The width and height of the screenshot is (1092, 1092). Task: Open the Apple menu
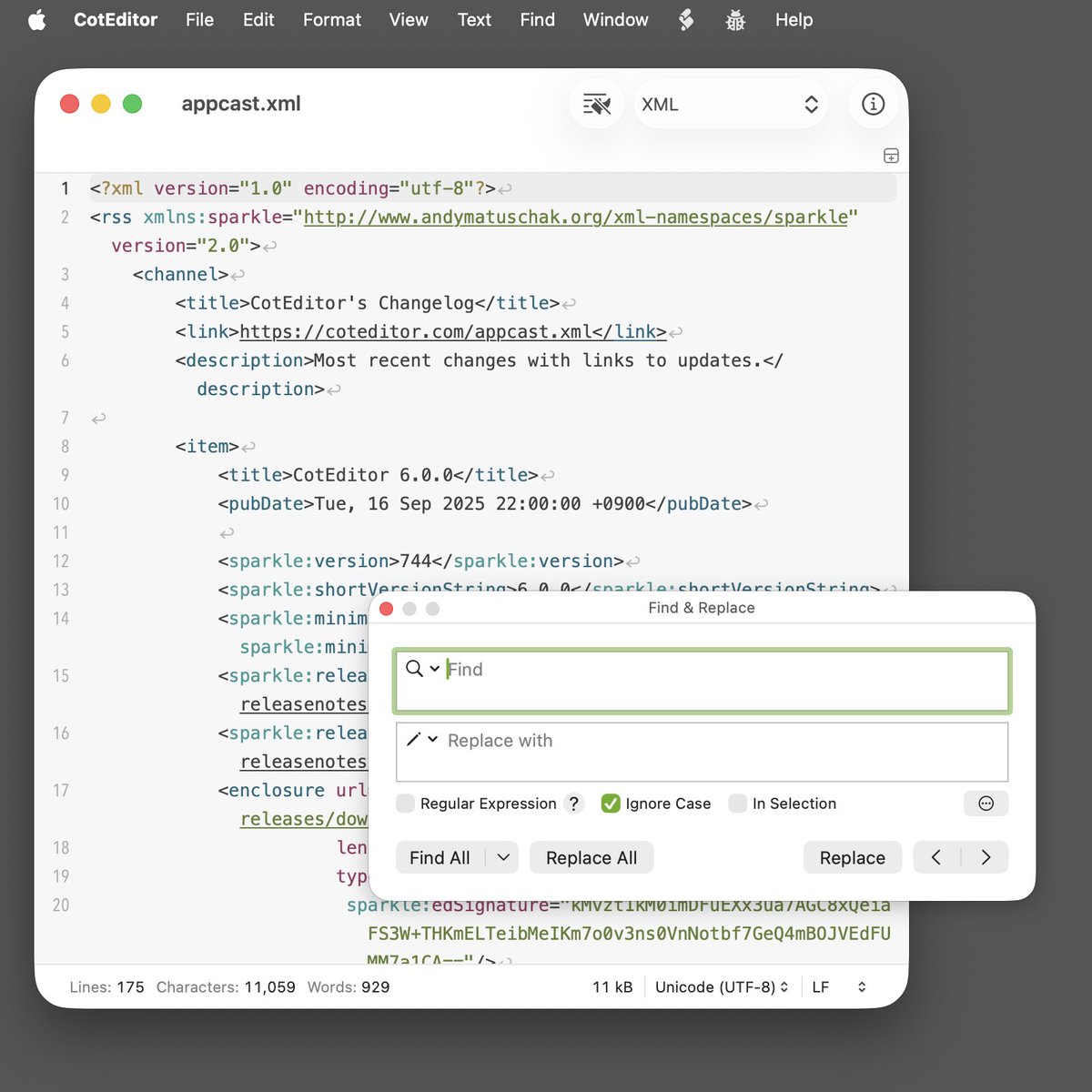pyautogui.click(x=36, y=20)
